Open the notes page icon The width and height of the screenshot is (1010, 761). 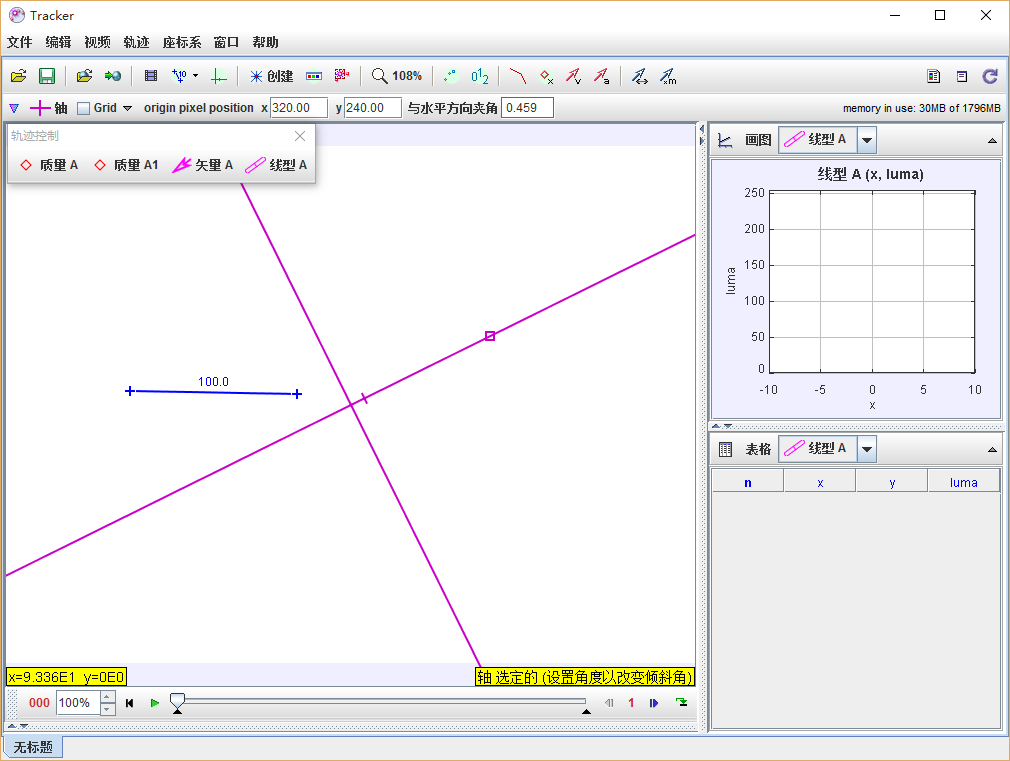(962, 76)
